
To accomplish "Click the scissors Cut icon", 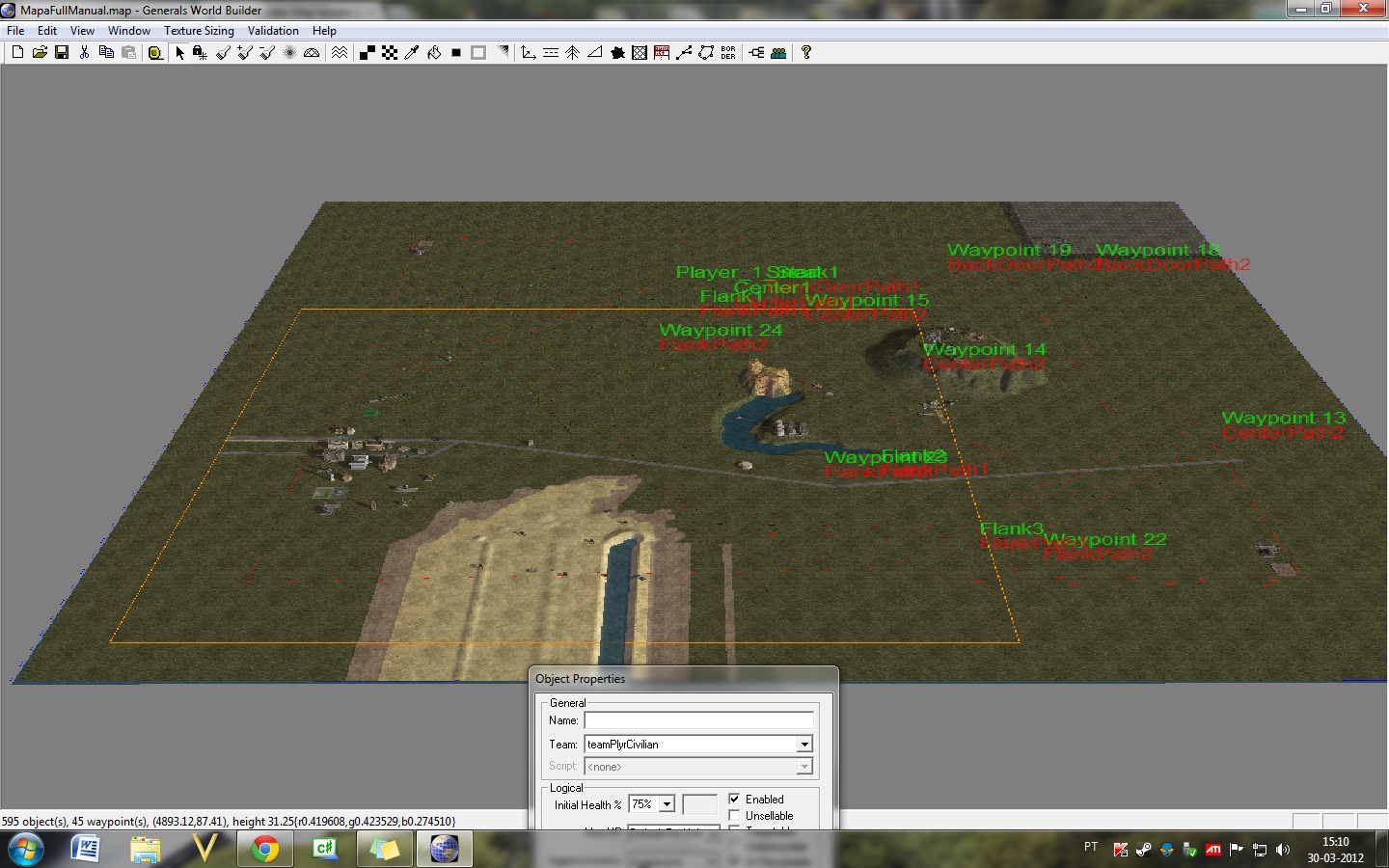I will tap(84, 53).
